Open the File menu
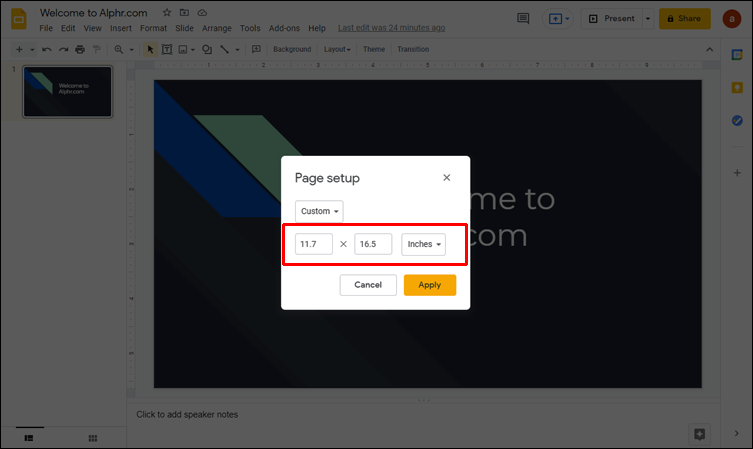753x449 pixels. coord(46,28)
